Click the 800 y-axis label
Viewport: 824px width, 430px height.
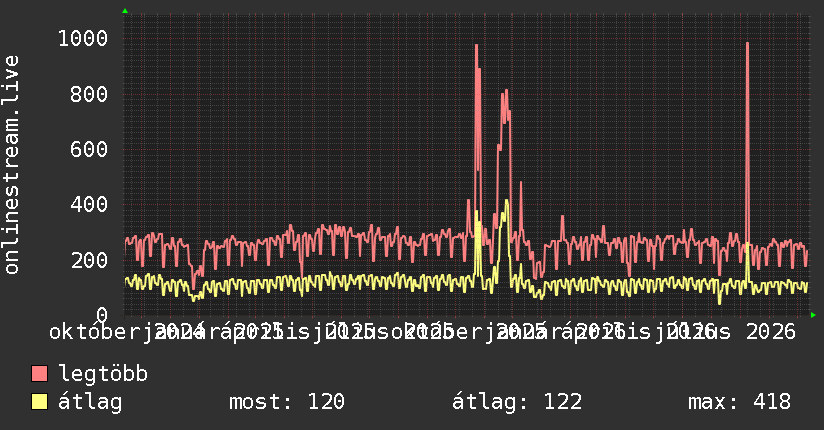click(x=89, y=94)
